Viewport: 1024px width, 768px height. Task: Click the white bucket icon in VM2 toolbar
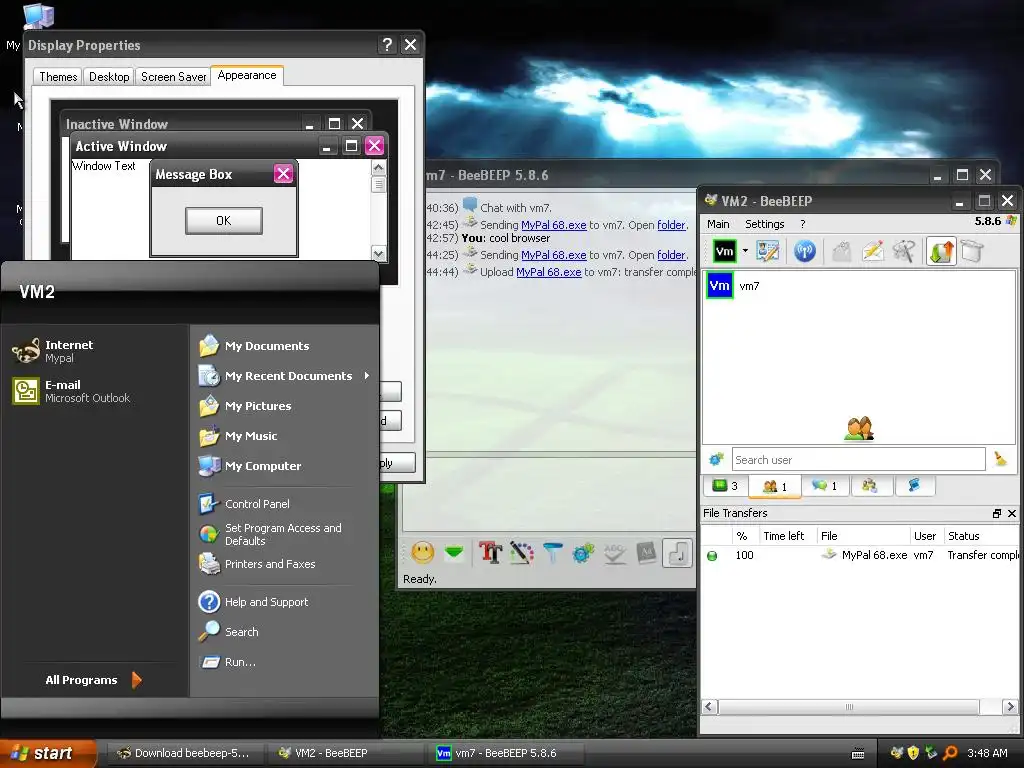point(972,251)
